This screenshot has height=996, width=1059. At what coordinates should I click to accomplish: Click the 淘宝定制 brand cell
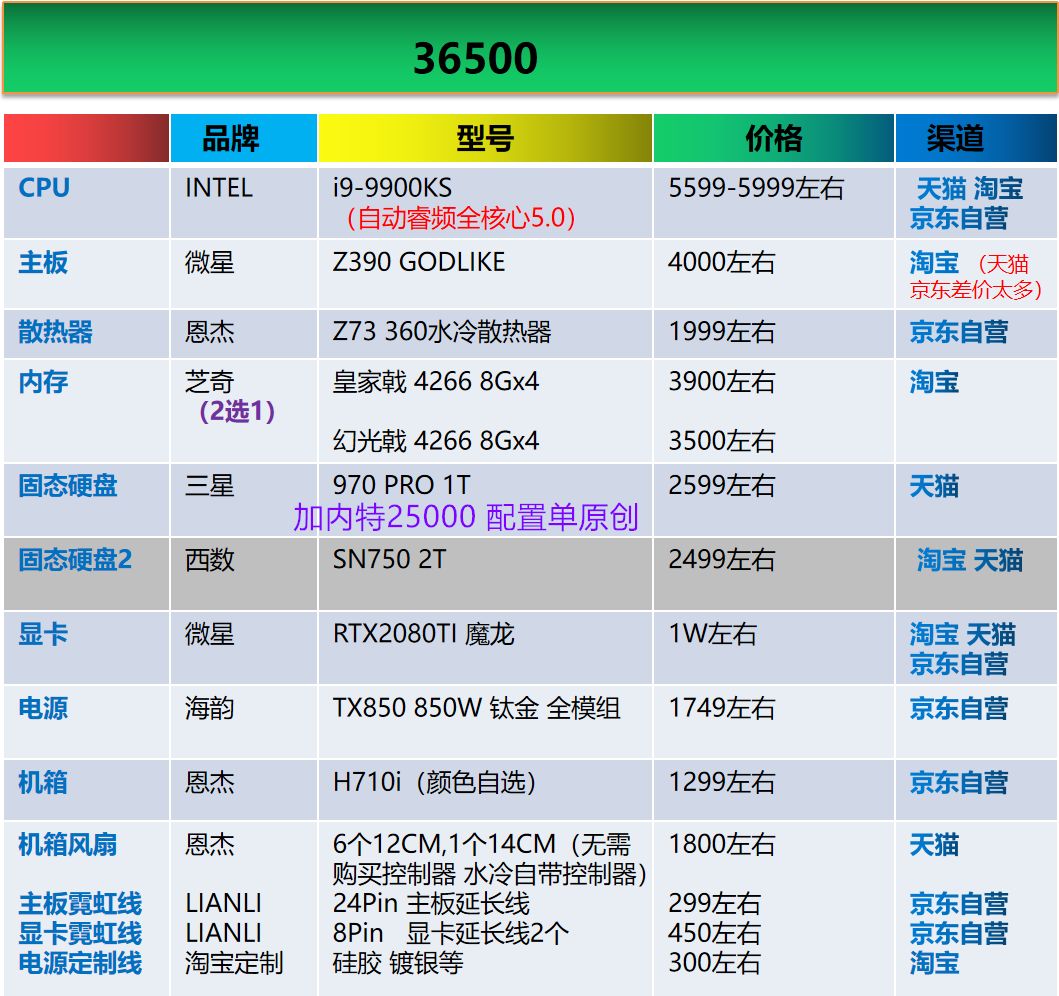(234, 963)
